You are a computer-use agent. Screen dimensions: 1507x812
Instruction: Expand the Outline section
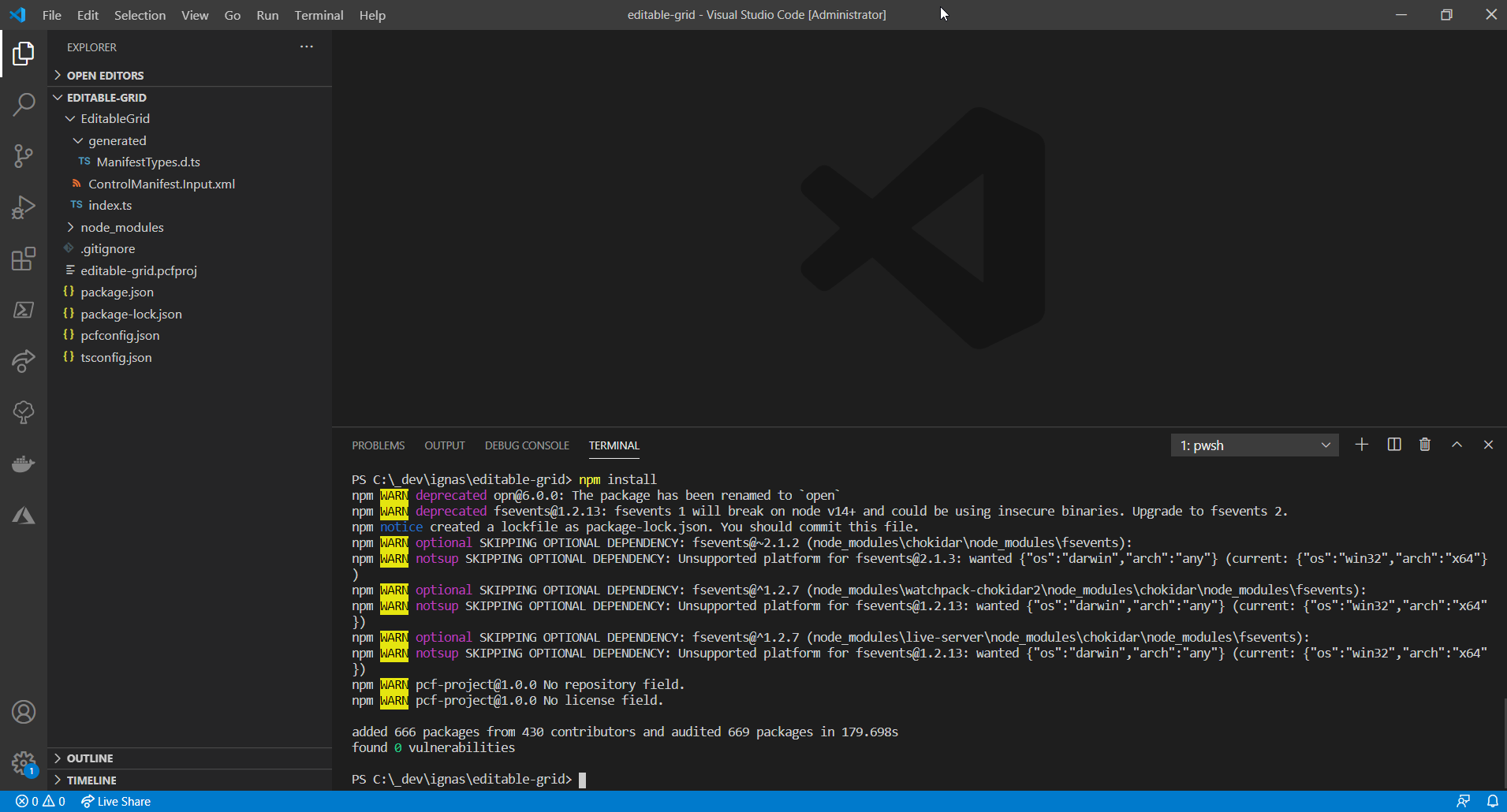pyautogui.click(x=189, y=758)
